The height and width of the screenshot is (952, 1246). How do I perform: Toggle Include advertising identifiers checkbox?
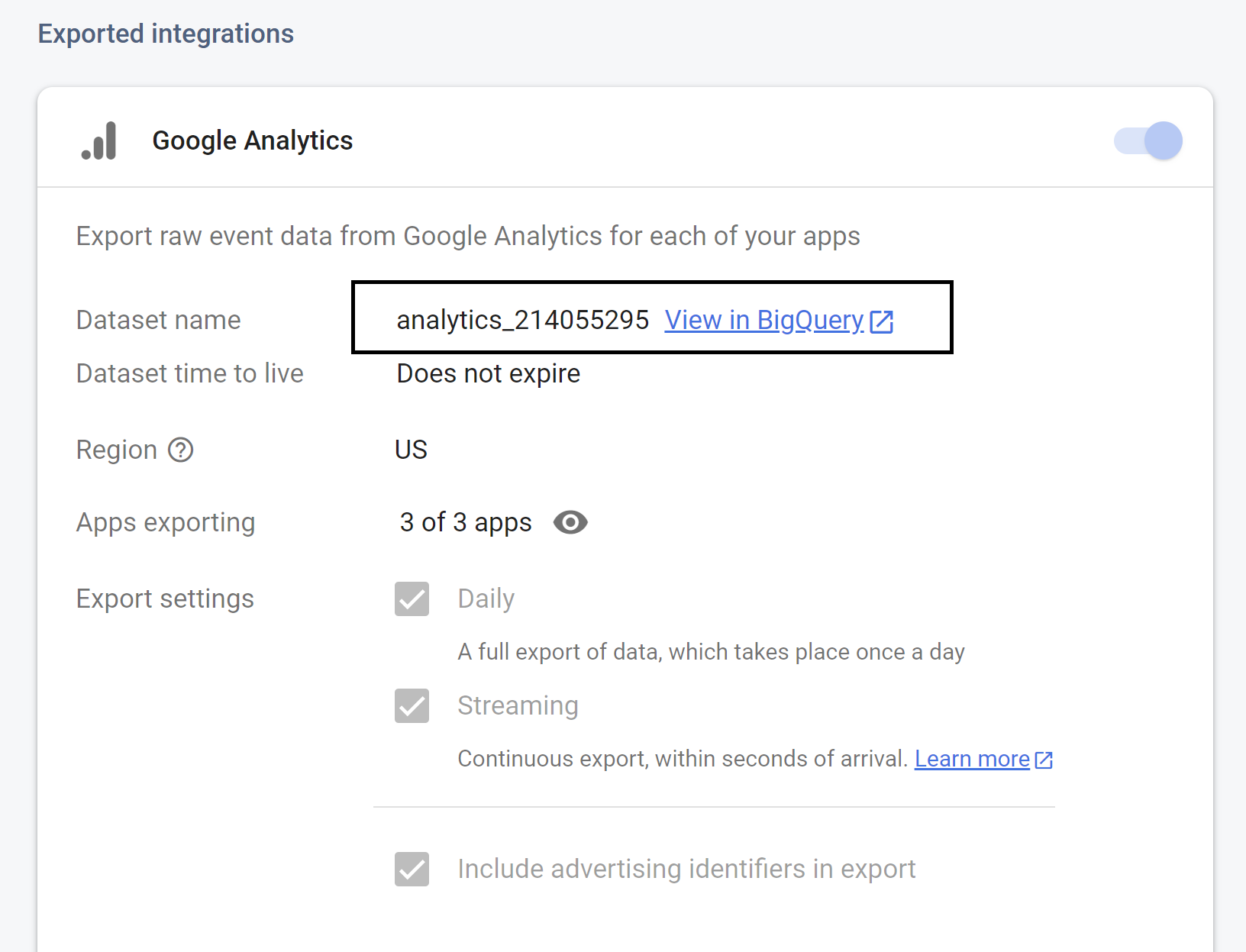click(412, 869)
